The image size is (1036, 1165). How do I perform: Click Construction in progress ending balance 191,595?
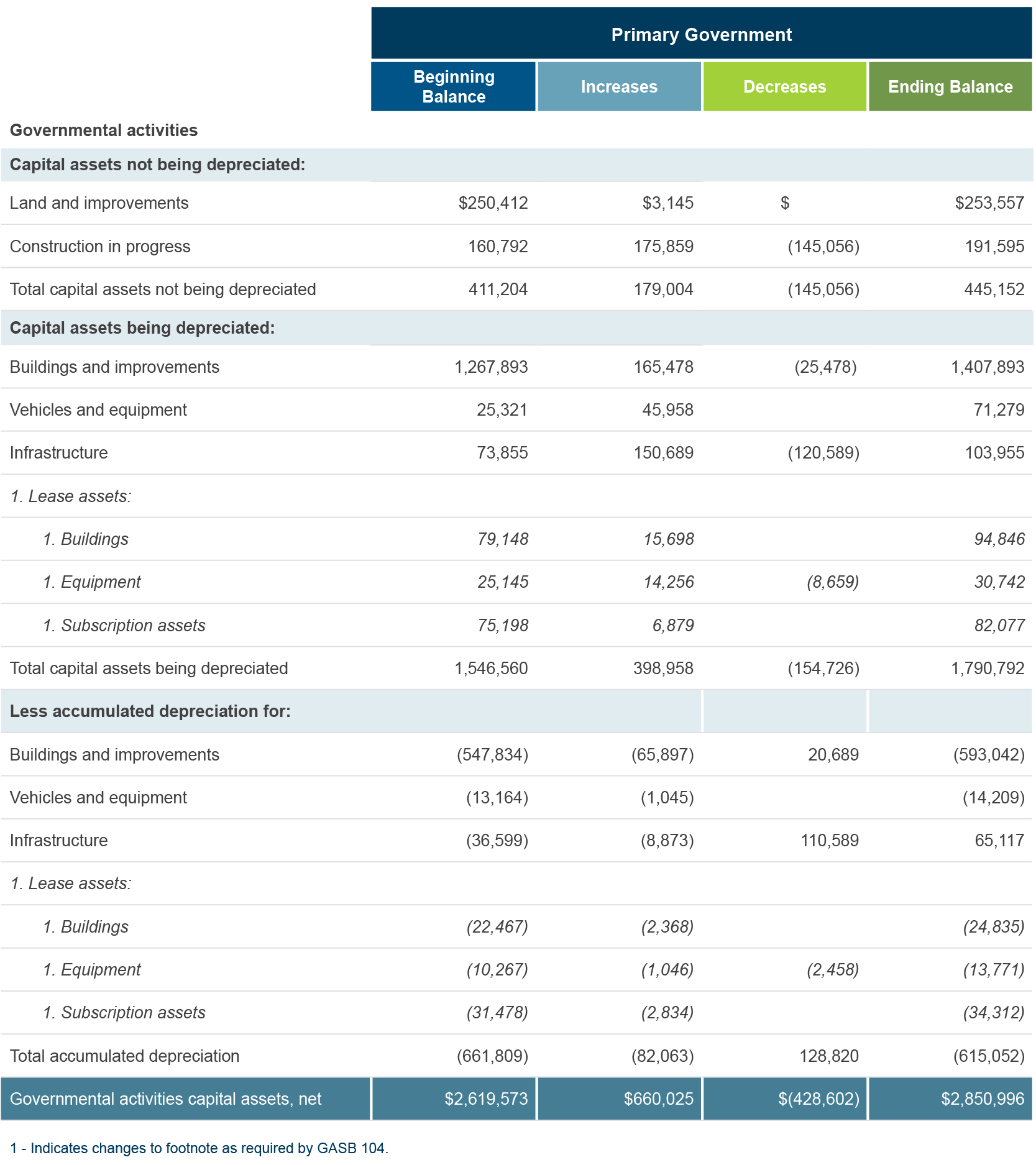(x=994, y=247)
